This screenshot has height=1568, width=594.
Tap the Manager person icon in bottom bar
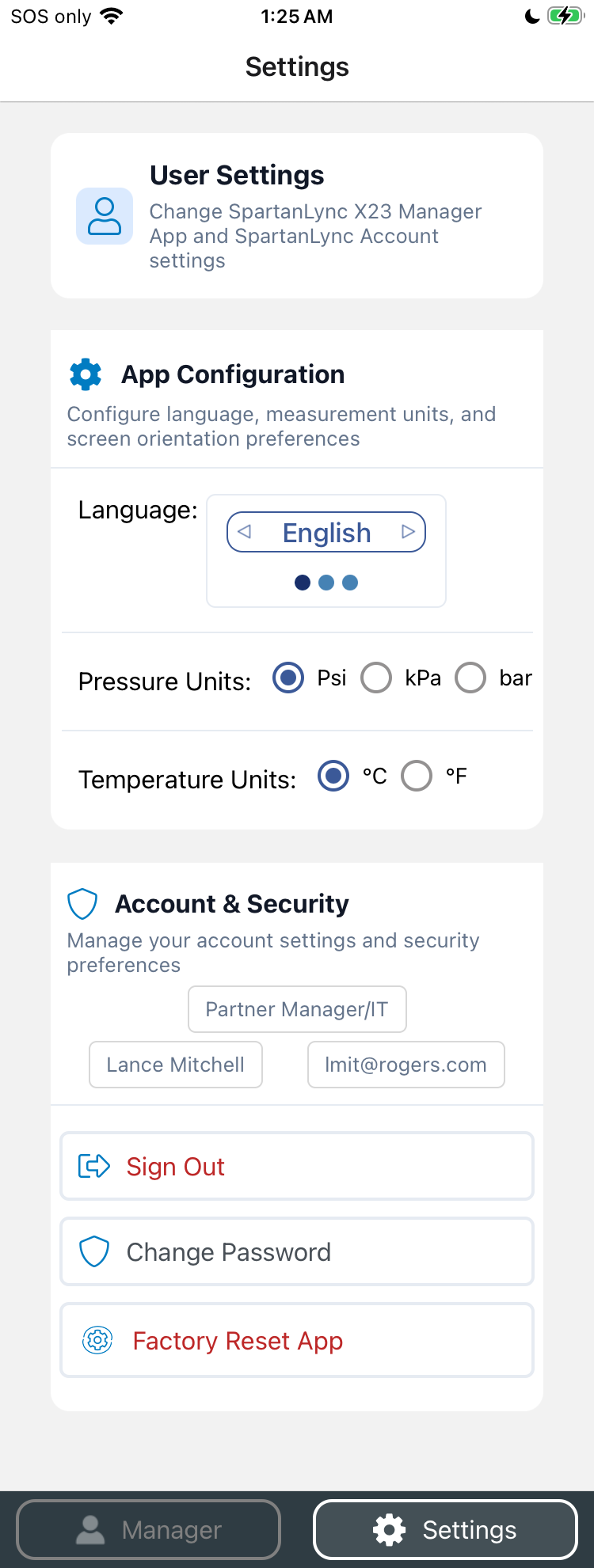click(90, 1530)
